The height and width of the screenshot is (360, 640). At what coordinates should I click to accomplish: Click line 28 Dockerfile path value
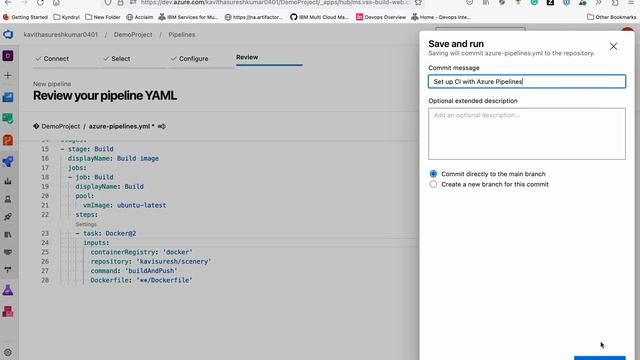click(164, 280)
